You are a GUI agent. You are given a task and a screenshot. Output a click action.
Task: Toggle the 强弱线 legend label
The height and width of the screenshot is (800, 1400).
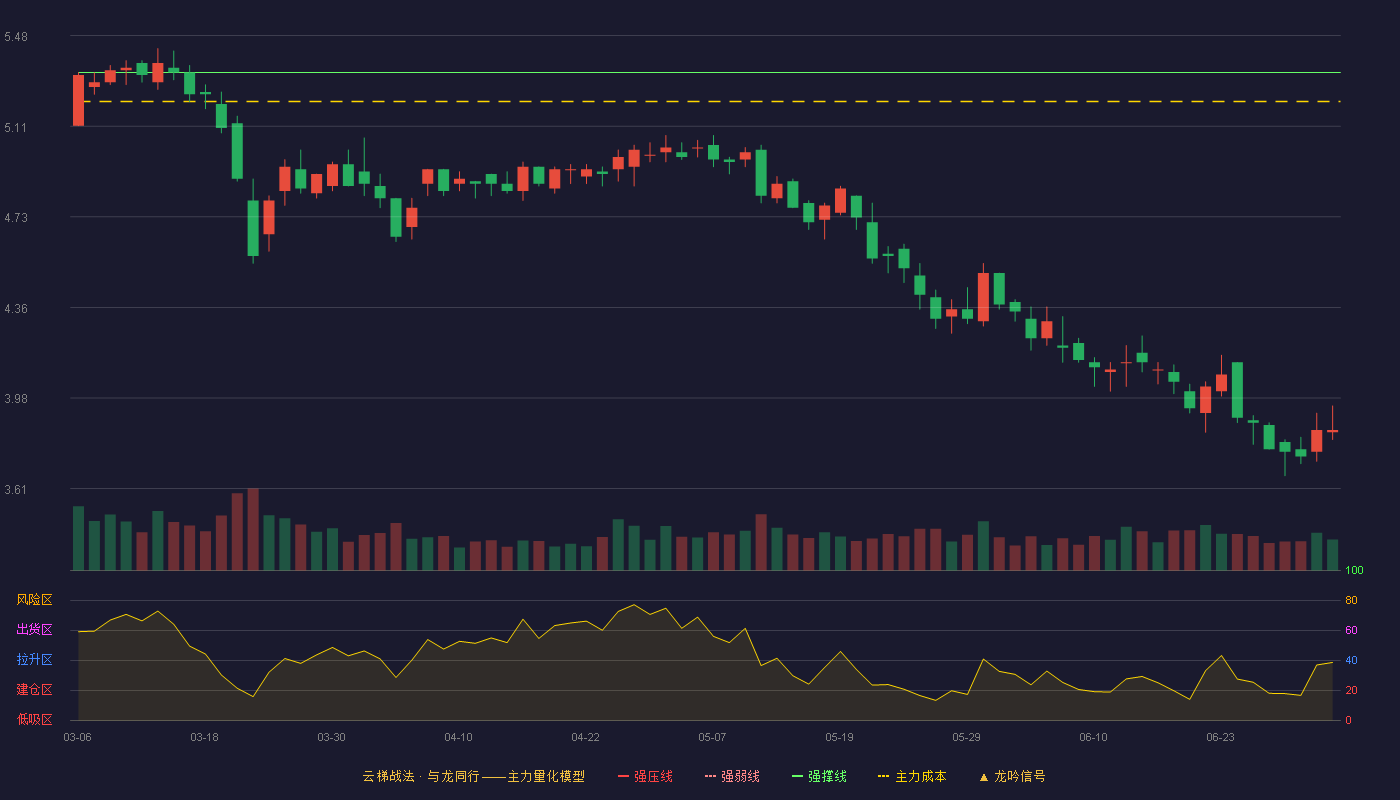click(740, 776)
